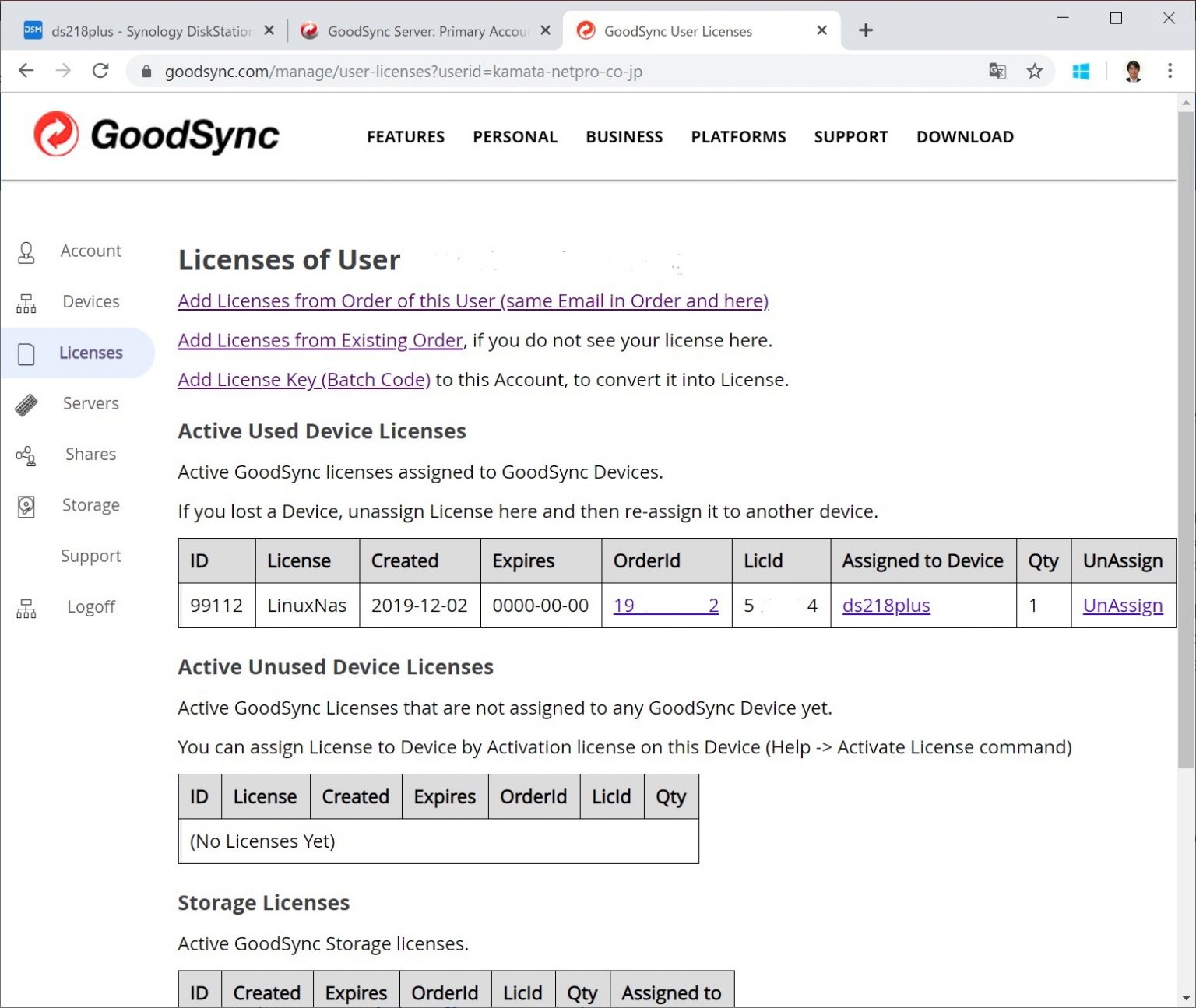Click the Expires value 0000-00-00

point(540,606)
